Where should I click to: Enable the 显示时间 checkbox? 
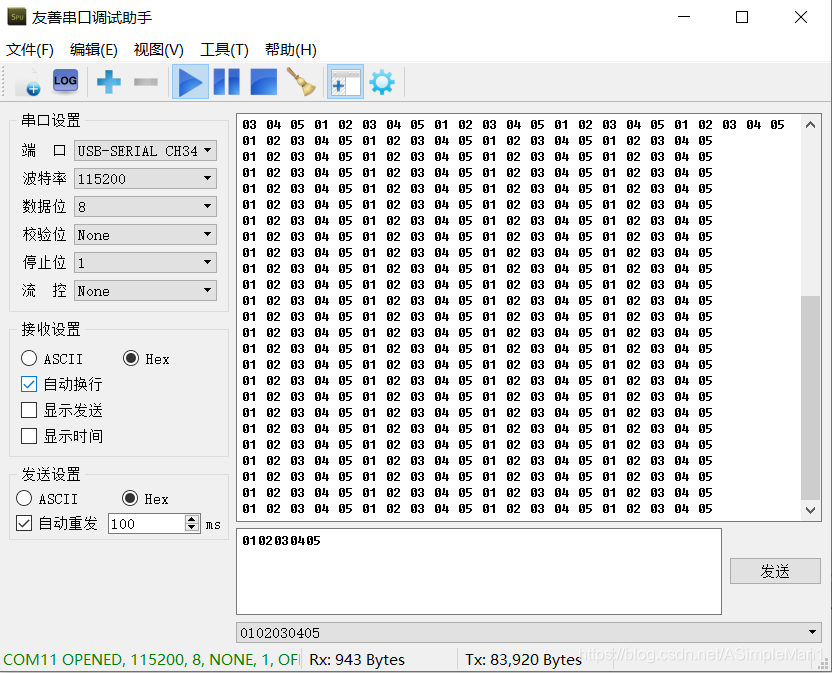(62, 436)
